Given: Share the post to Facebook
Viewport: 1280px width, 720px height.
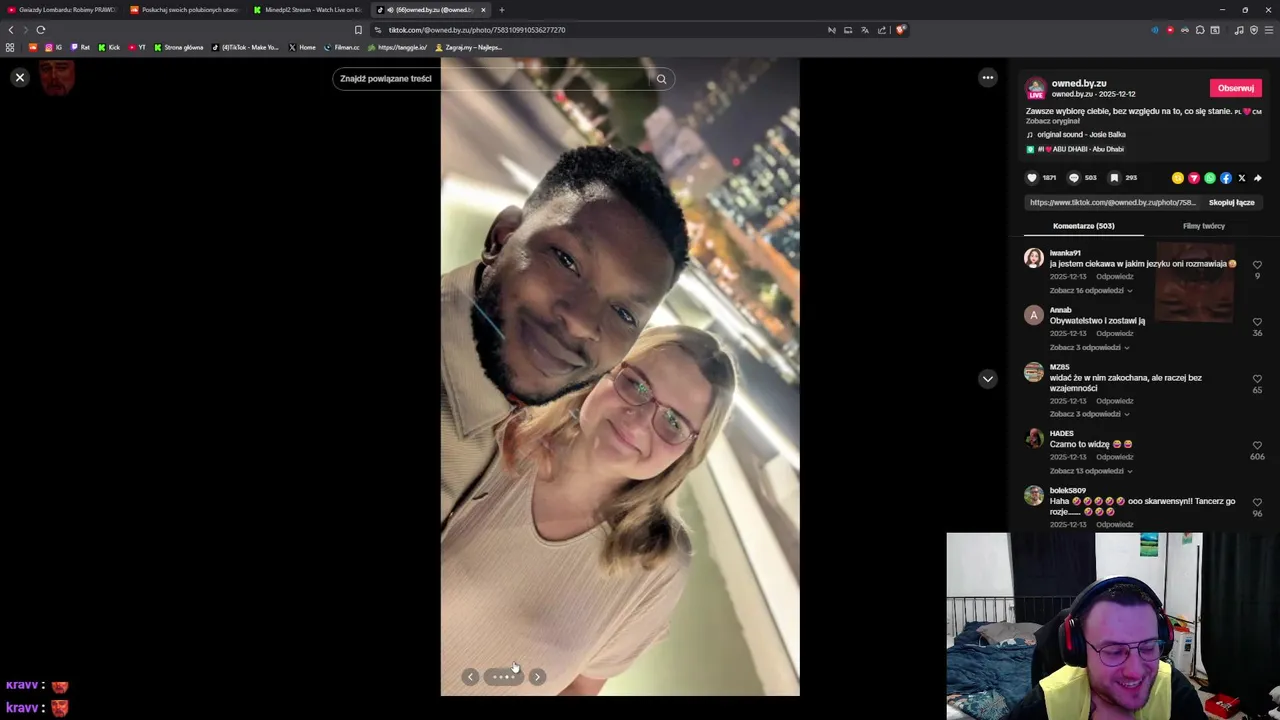Looking at the screenshot, I should coord(1226,178).
